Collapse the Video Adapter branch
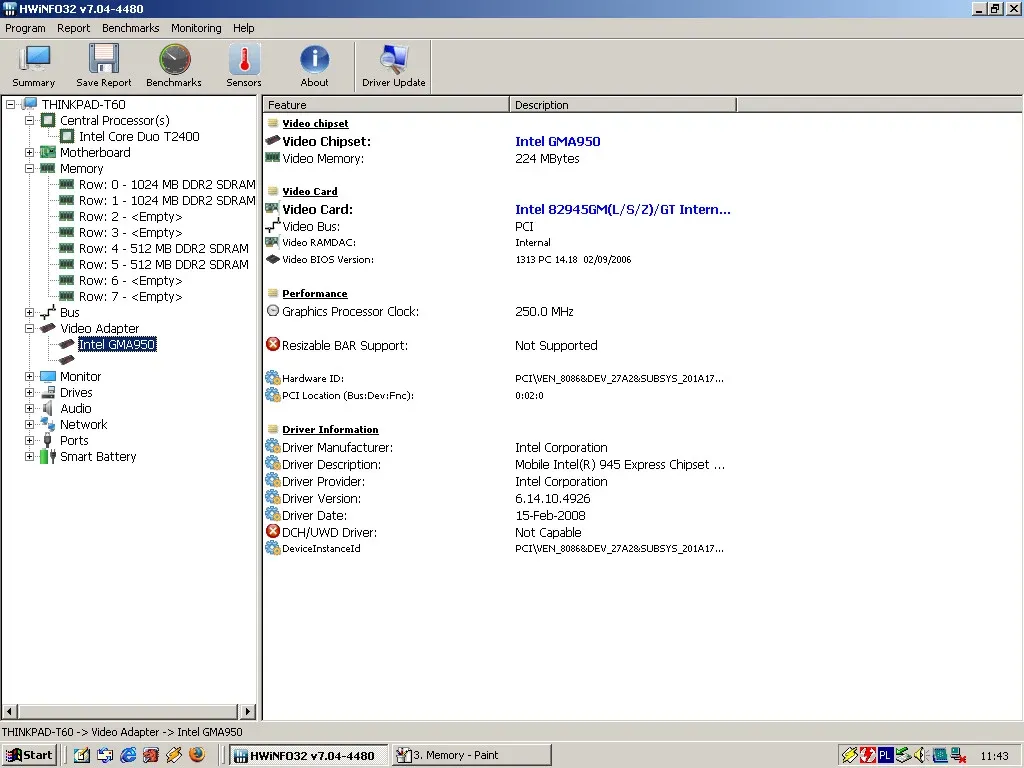This screenshot has width=1024, height=768. click(x=29, y=328)
